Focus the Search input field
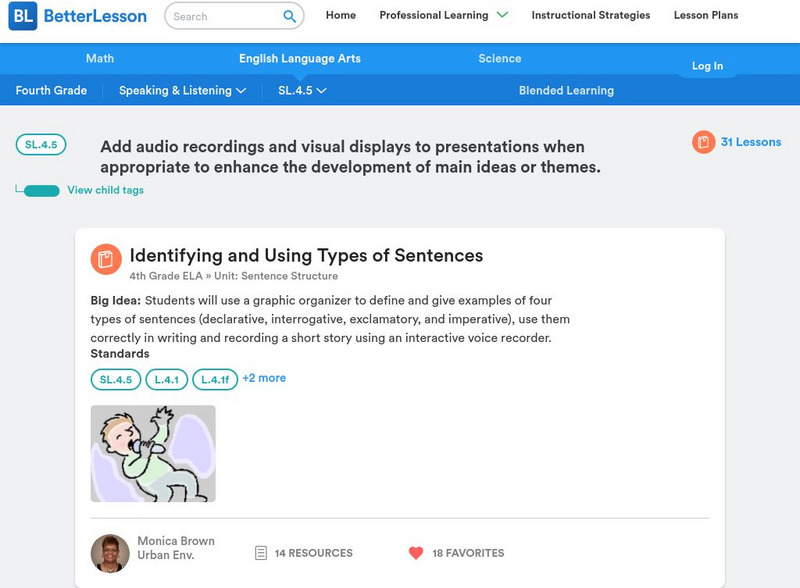This screenshot has height=588, width=800. coord(220,16)
